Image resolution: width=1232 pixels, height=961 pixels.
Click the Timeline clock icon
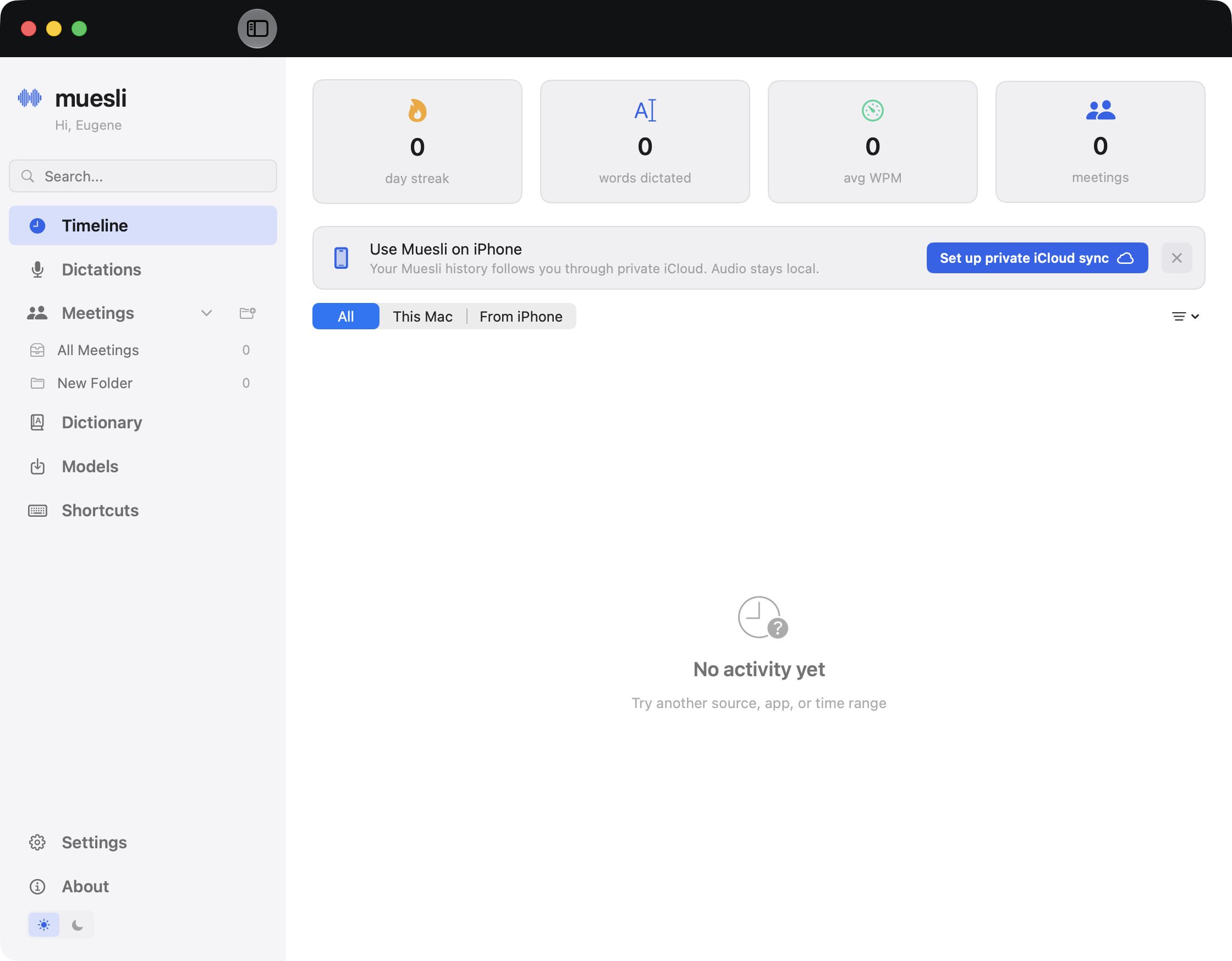click(37, 225)
